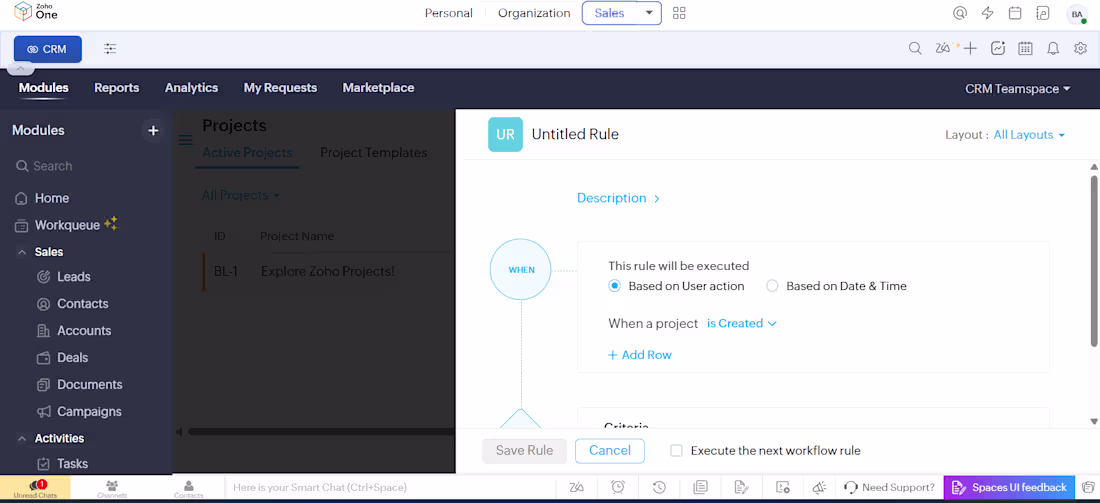This screenshot has height=503, width=1100.
Task: Collapse the Activities module group
Action: pos(22,438)
